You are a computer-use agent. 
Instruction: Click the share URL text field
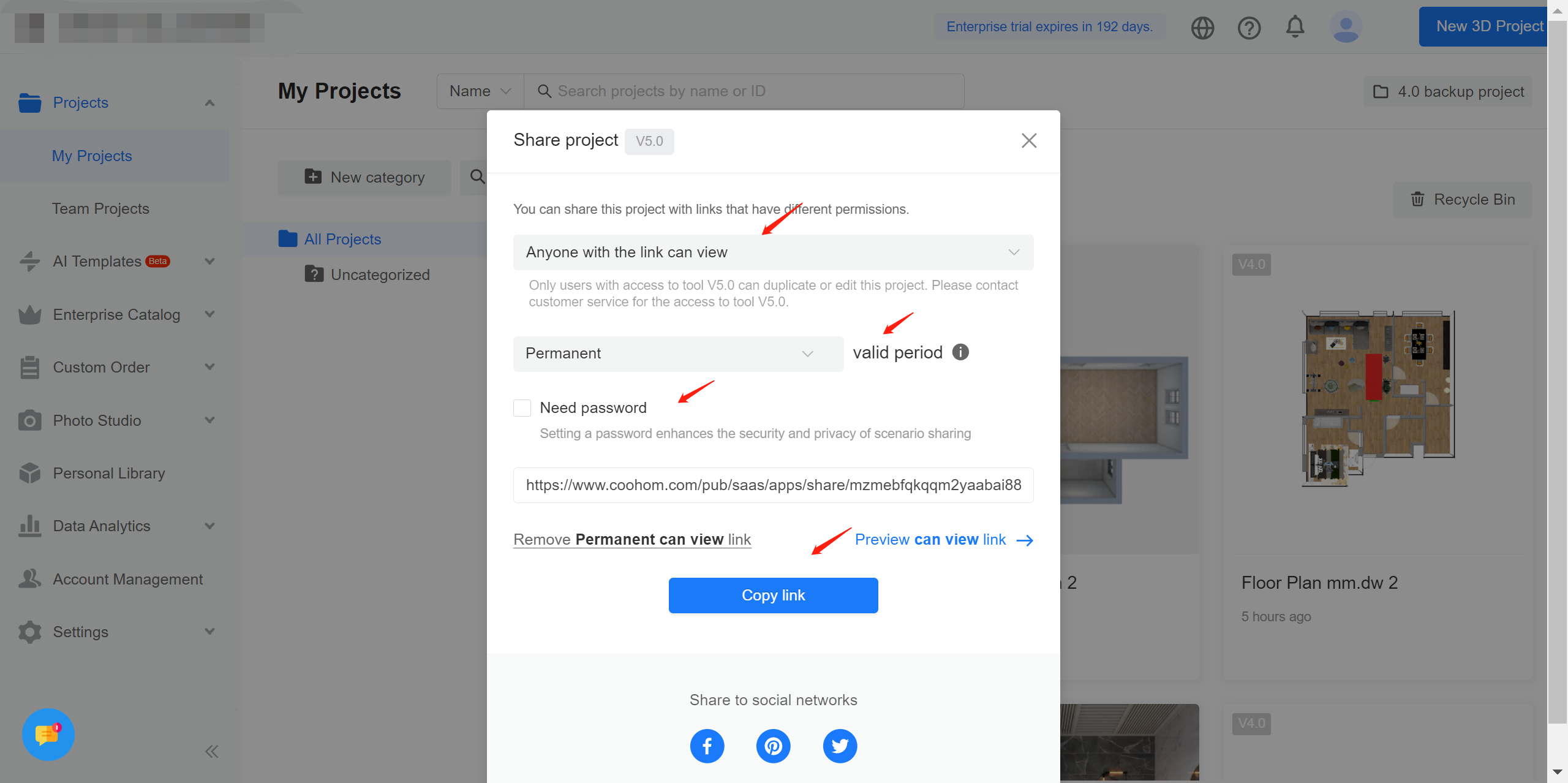773,485
